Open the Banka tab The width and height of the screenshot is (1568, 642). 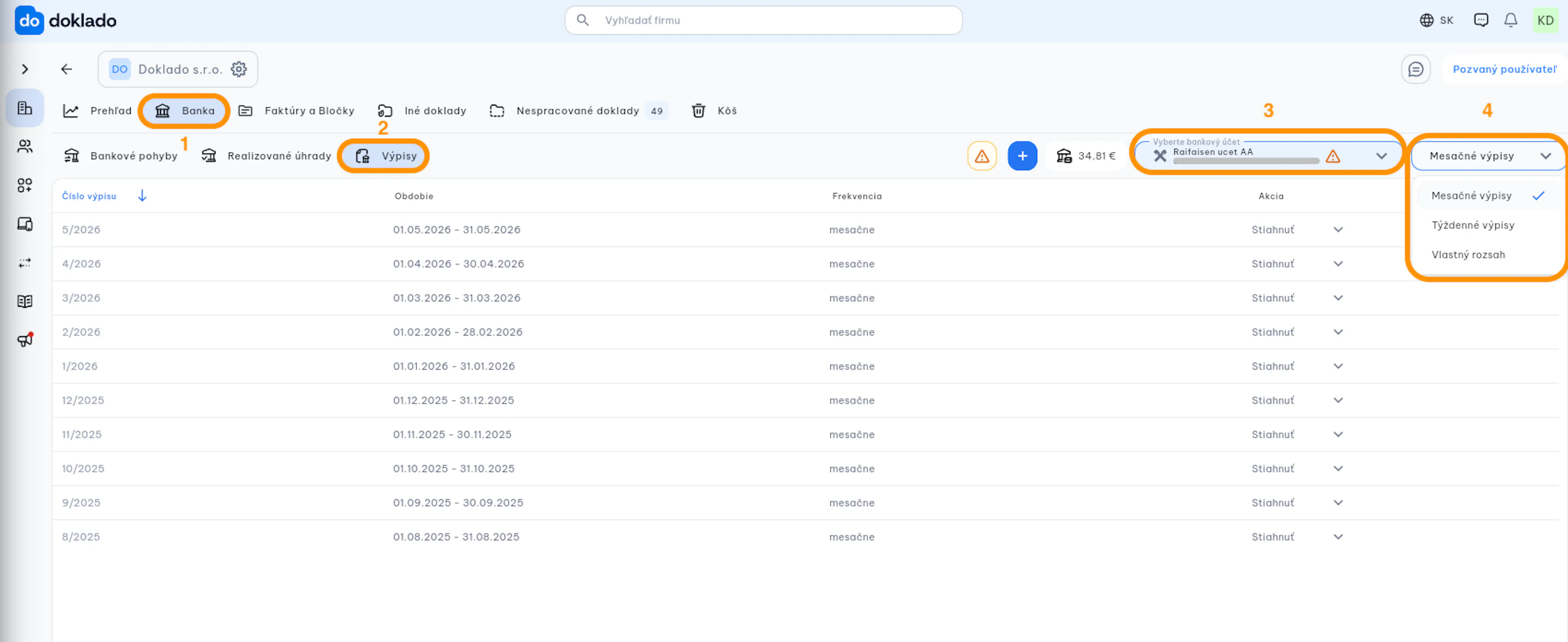point(185,111)
